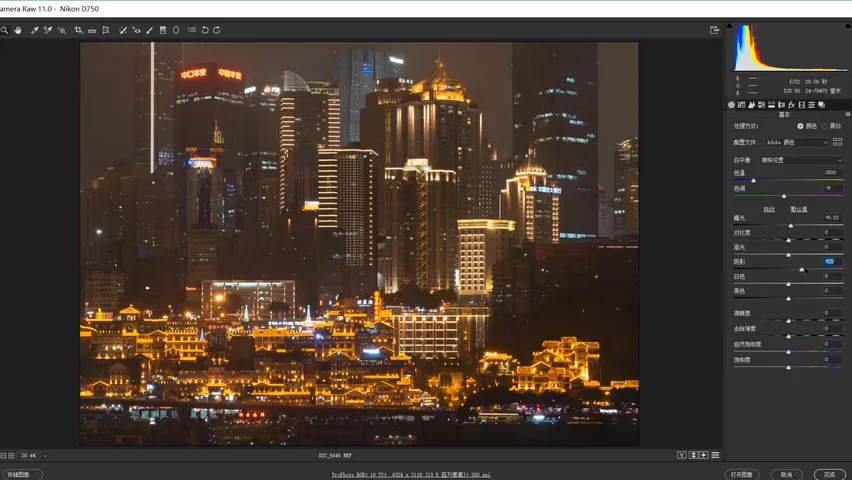This screenshot has height=480, width=852.
Task: Click zoom out minus button
Action: click(3, 456)
